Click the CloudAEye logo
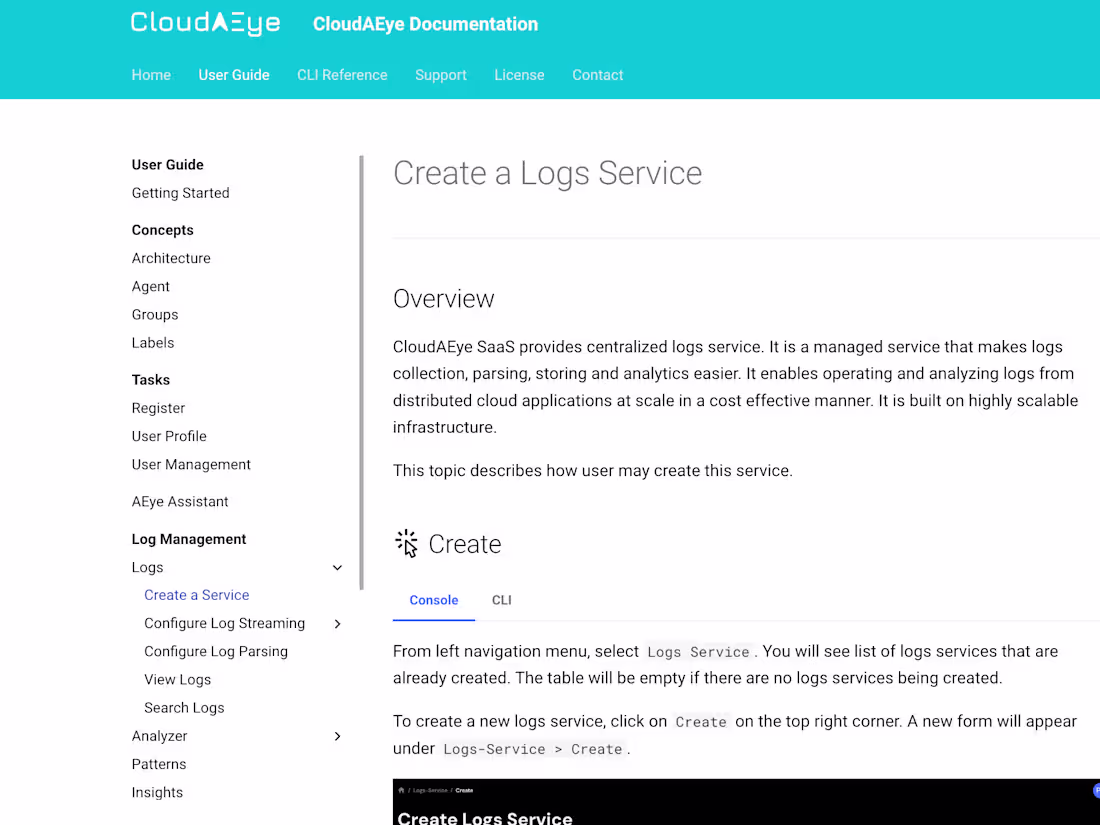Viewport: 1100px width, 825px height. tap(205, 23)
